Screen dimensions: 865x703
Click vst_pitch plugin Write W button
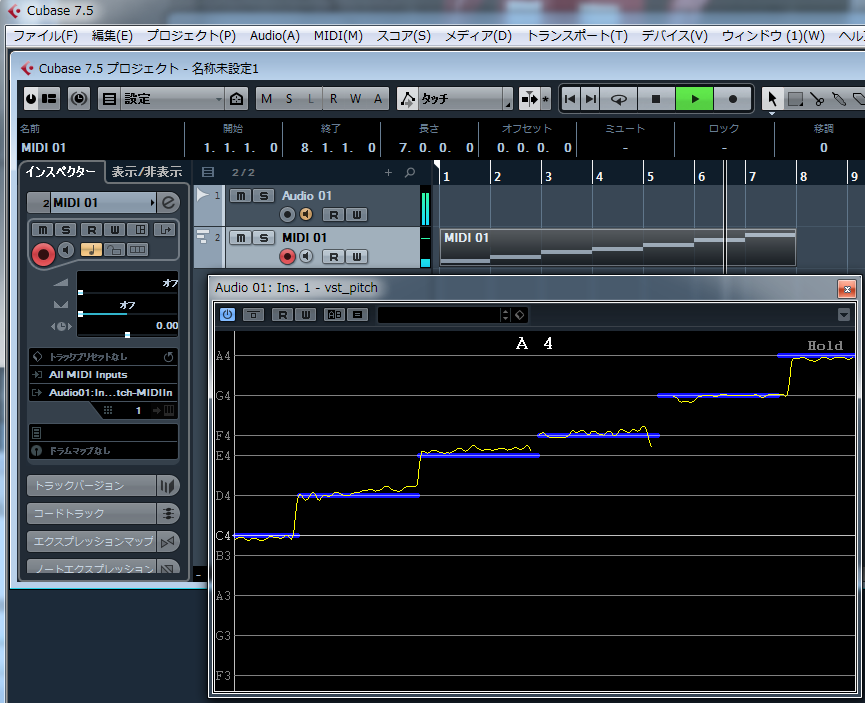pos(306,315)
